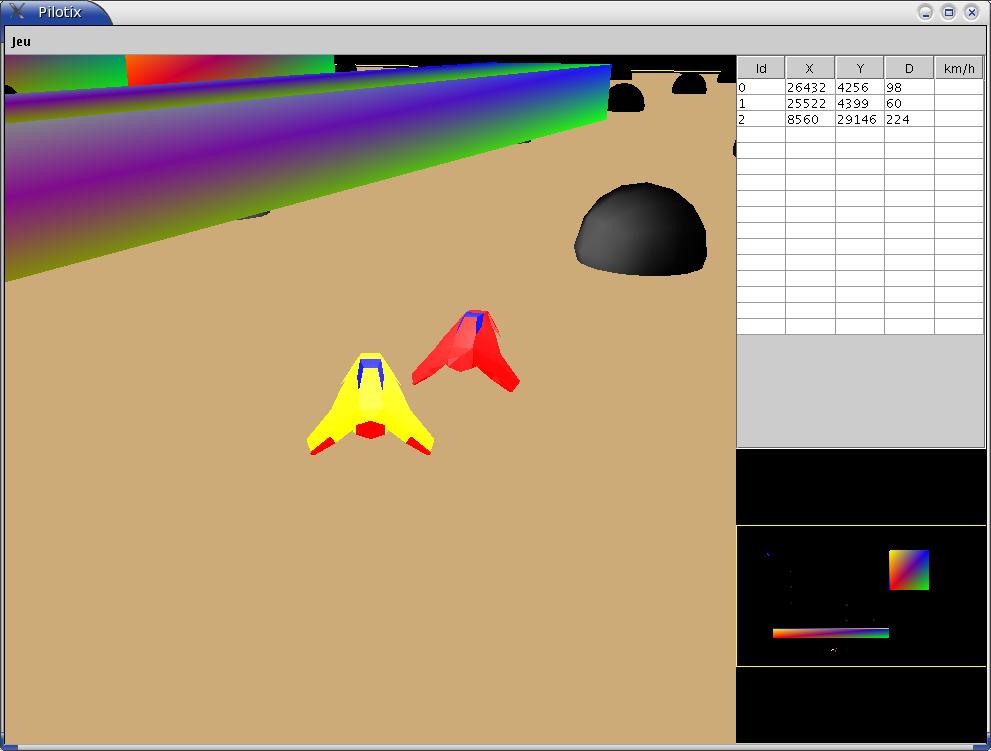This screenshot has width=991, height=751.
Task: Close the Pilotix window
Action: pyautogui.click(x=972, y=12)
